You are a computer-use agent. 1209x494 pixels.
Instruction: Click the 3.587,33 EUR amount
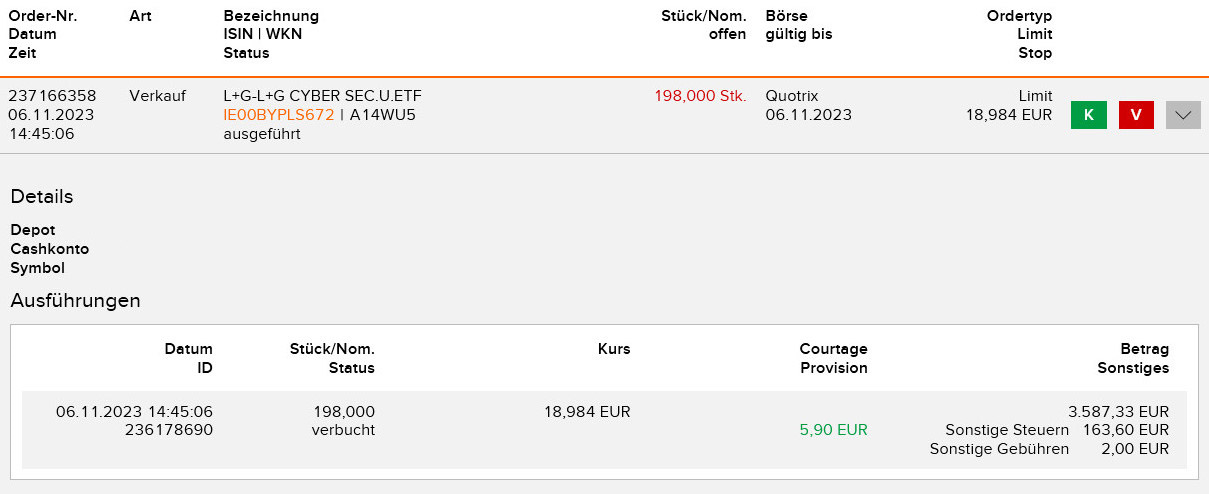[1118, 411]
